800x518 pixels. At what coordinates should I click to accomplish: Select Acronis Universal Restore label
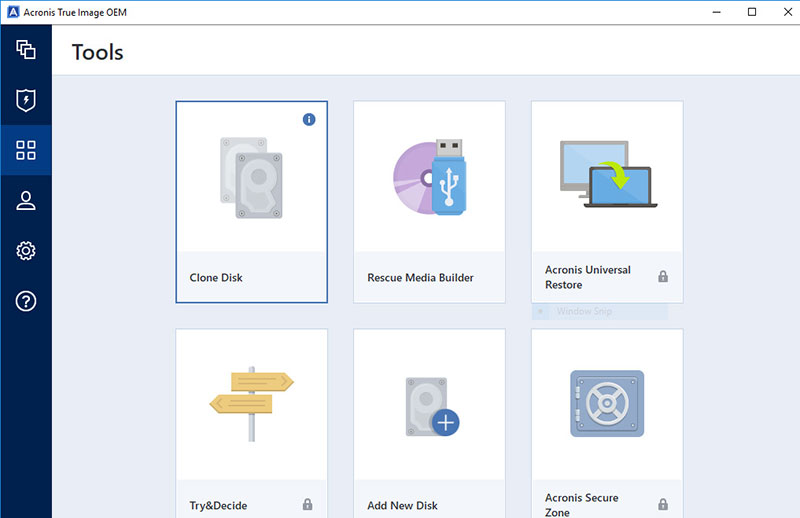(x=588, y=277)
